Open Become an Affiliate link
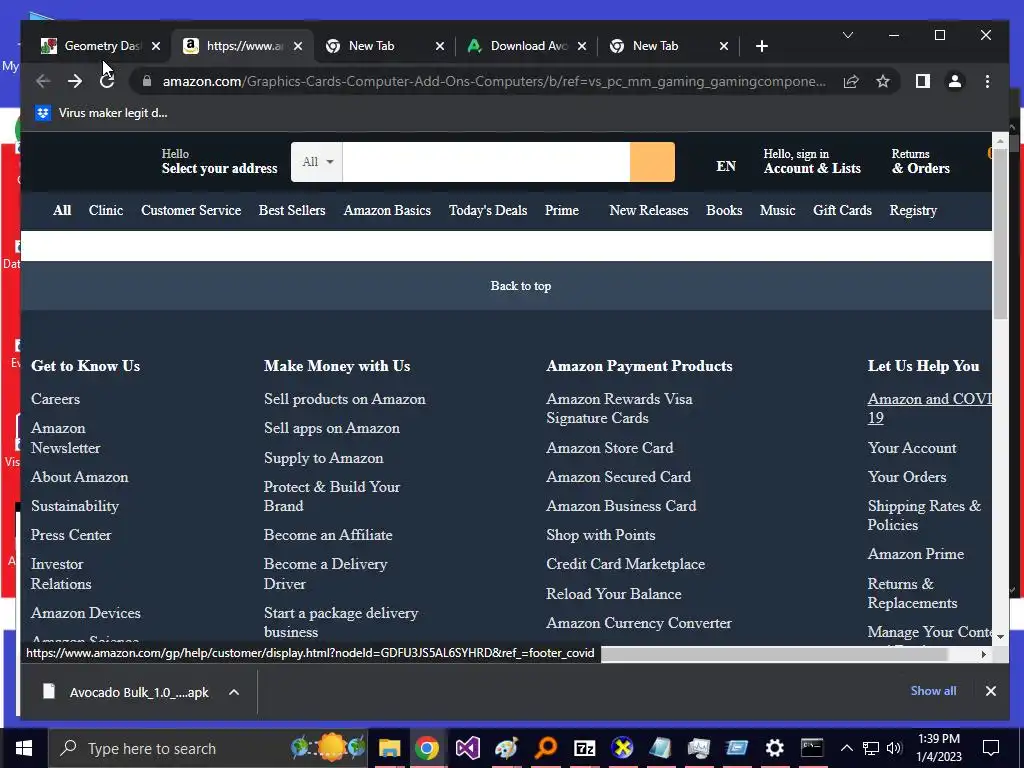 coord(328,535)
